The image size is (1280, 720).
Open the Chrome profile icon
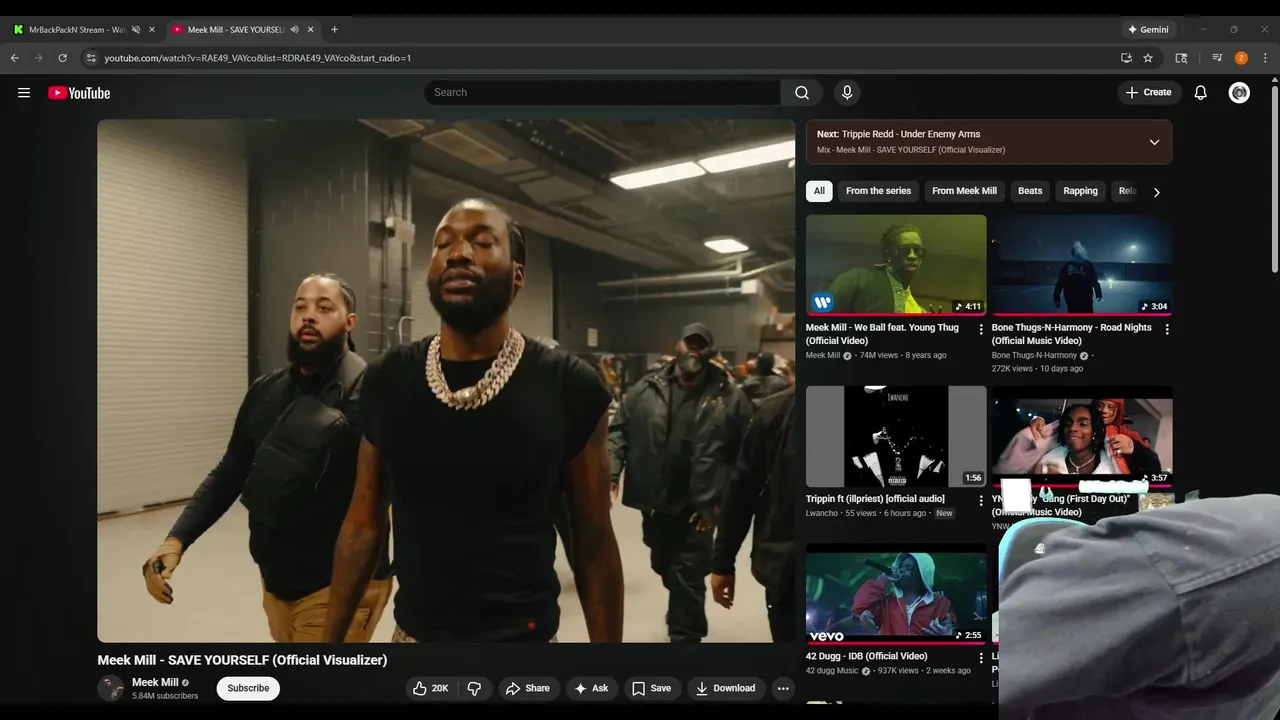1241,58
